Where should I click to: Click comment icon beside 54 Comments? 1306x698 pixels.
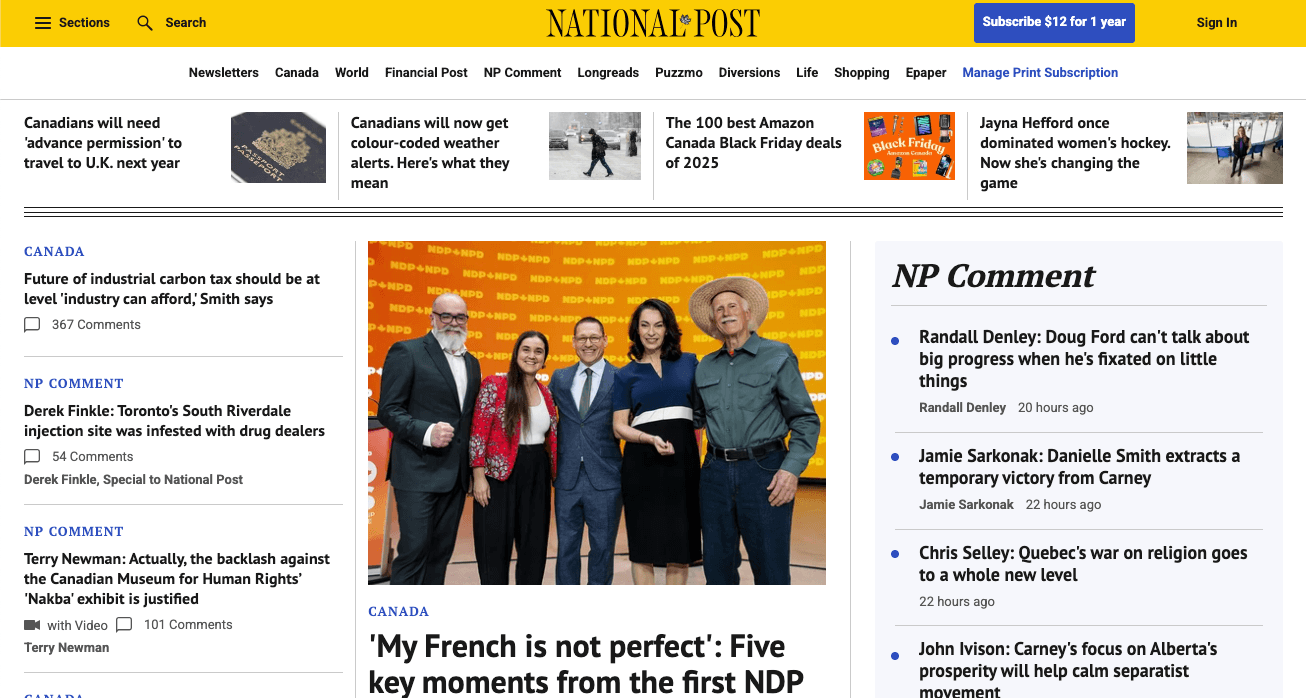point(32,457)
